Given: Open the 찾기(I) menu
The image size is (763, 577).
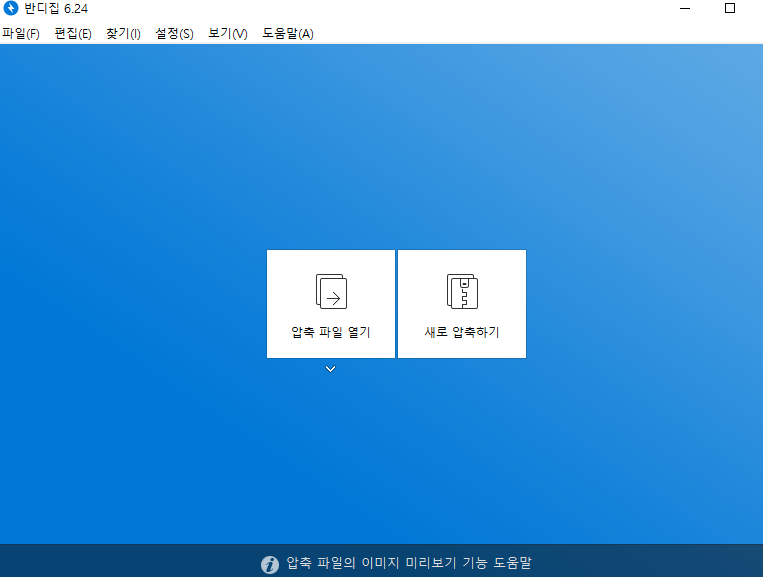Looking at the screenshot, I should click(124, 34).
